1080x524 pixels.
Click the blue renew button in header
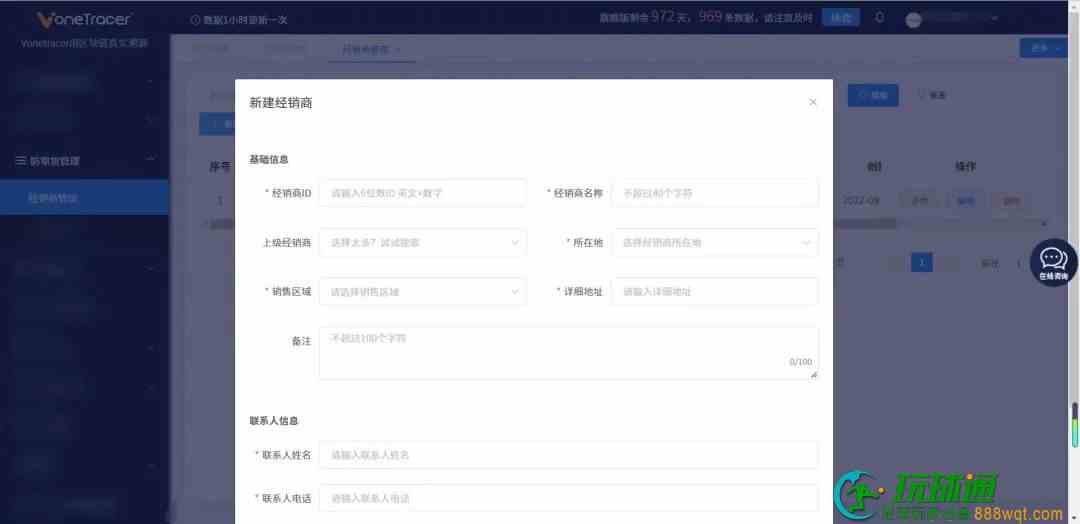tap(840, 18)
